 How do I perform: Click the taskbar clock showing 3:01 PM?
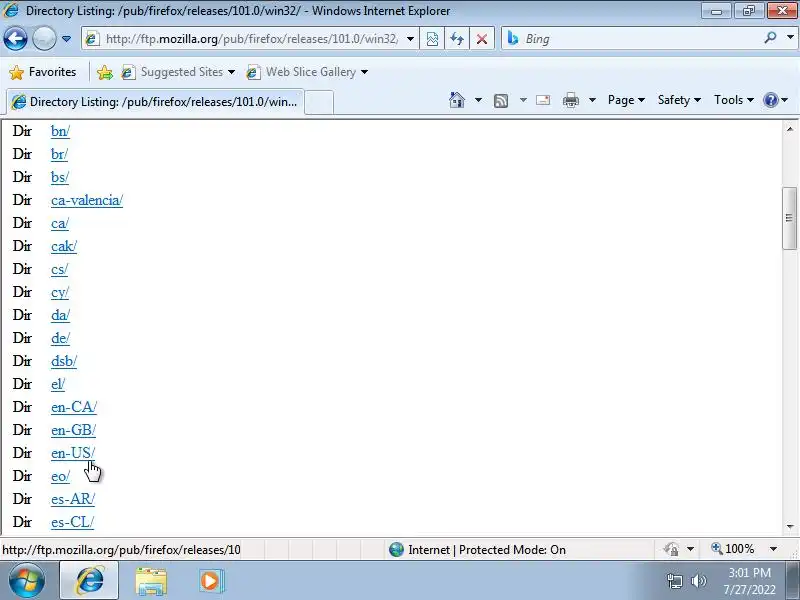pos(749,581)
